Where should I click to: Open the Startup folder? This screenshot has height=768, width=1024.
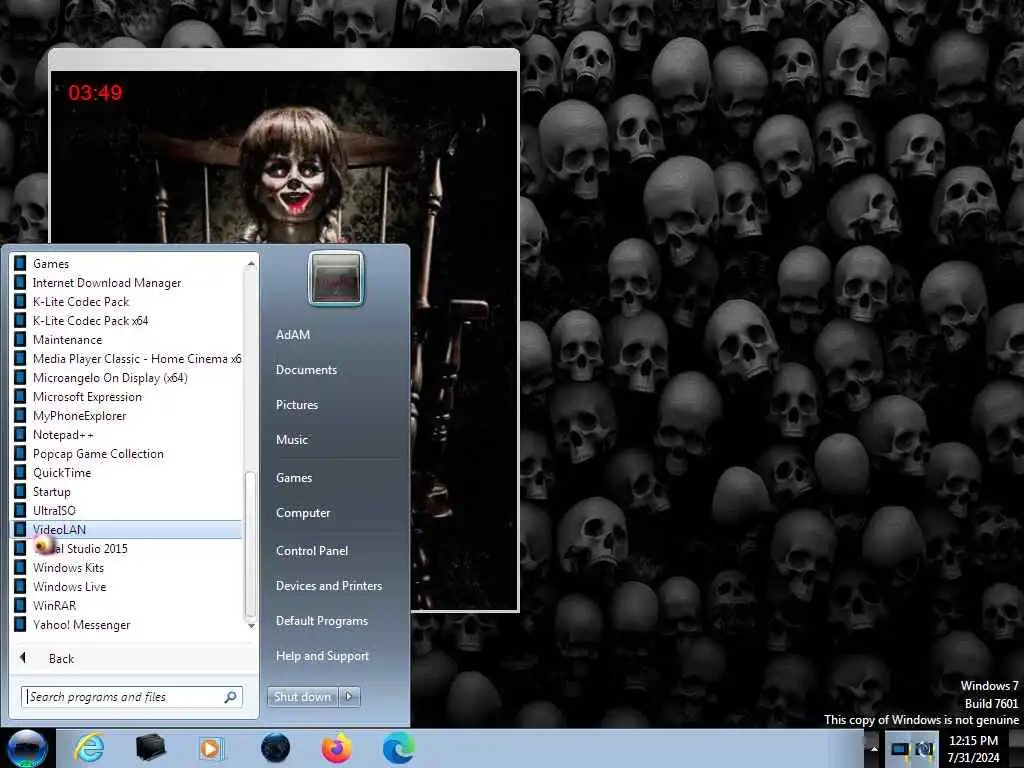coord(127,491)
